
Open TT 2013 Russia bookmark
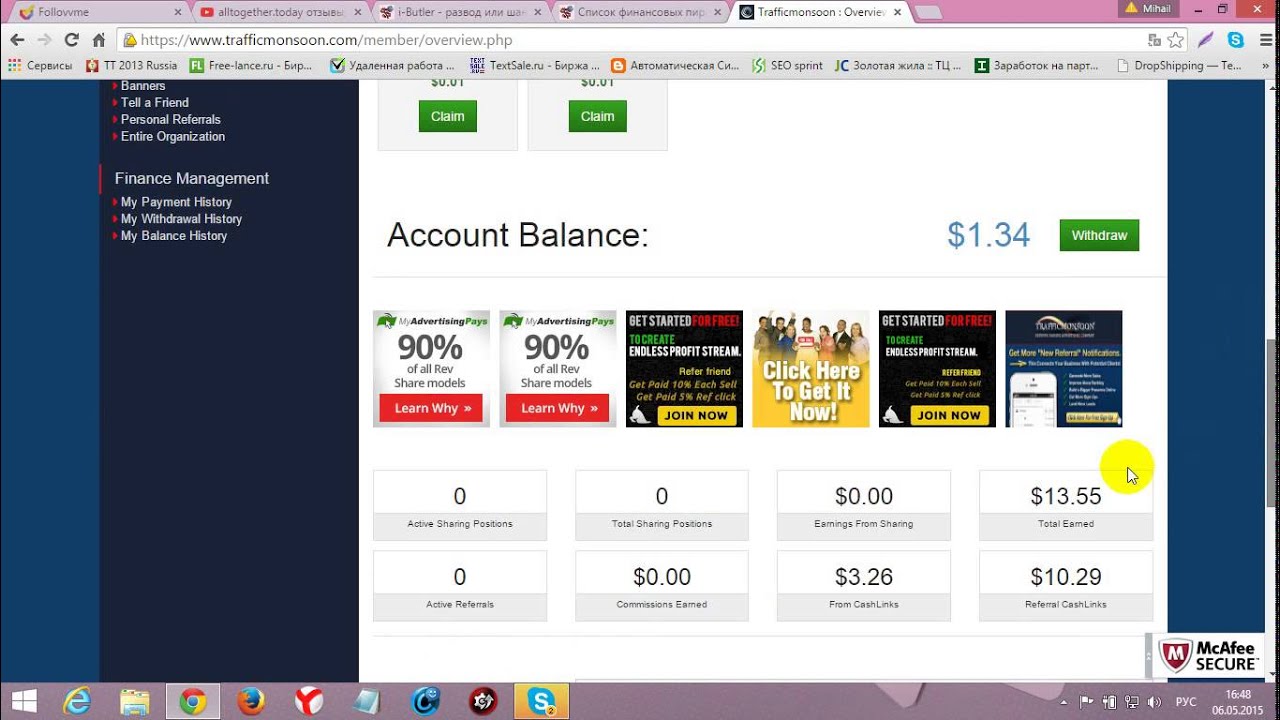click(x=131, y=65)
